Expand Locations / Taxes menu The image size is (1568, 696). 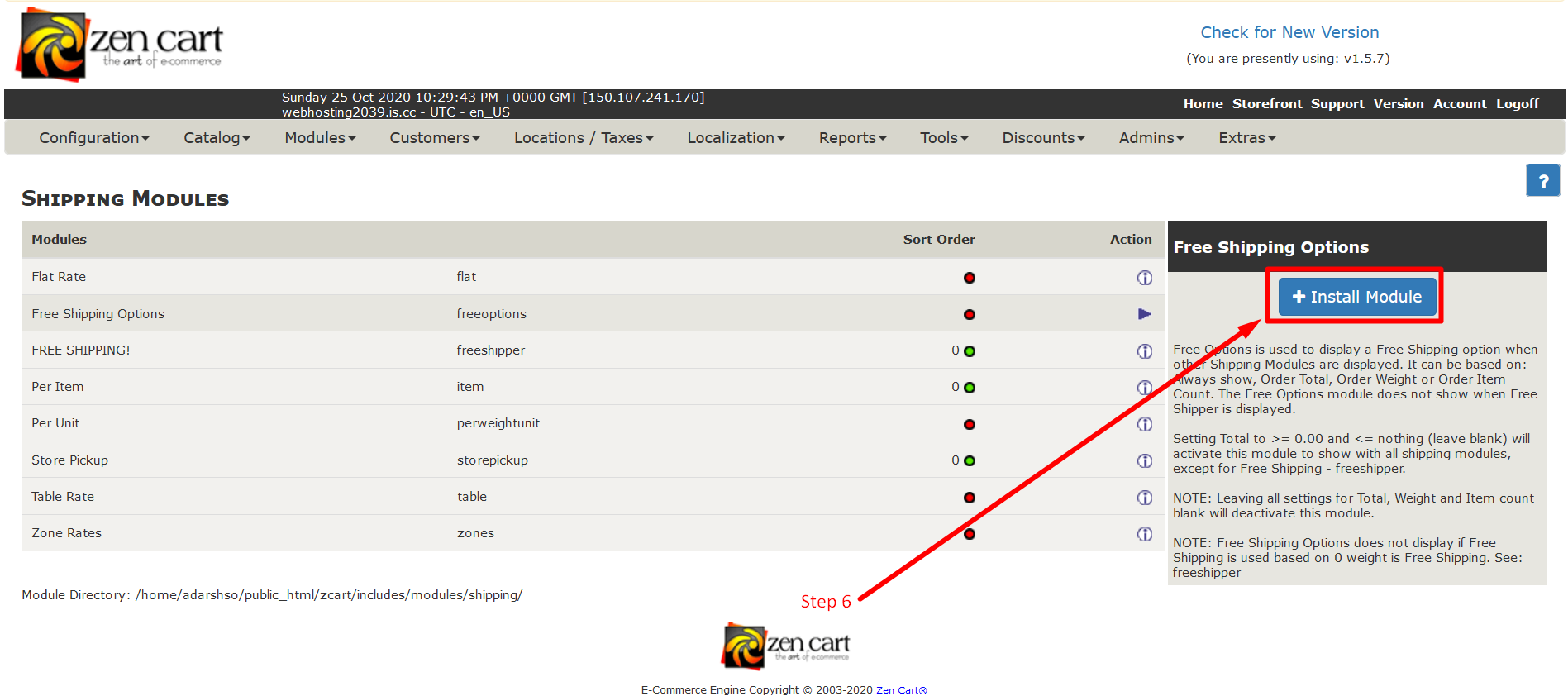coord(584,138)
